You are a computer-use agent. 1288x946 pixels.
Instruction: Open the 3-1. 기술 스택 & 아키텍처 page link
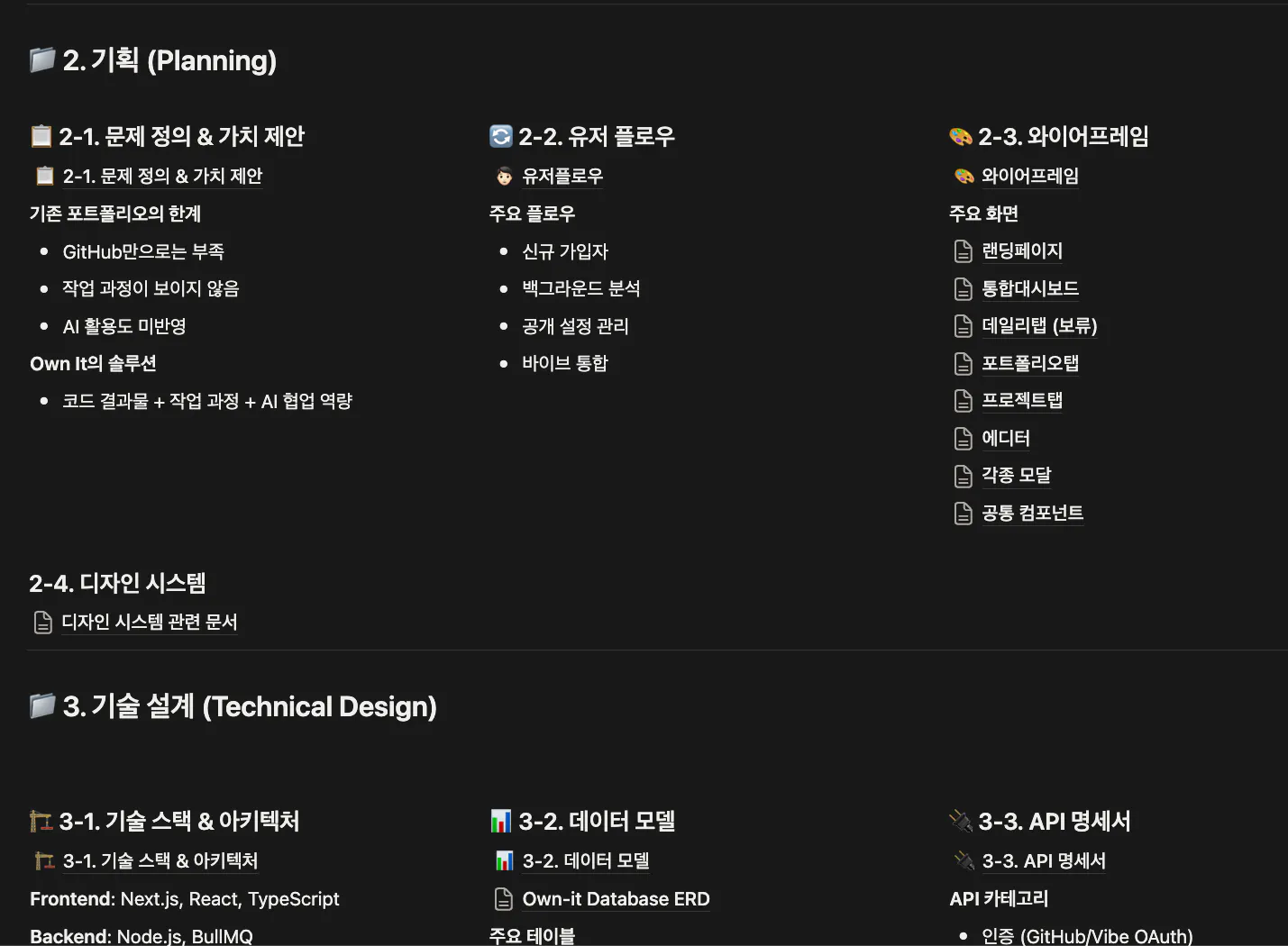click(160, 861)
